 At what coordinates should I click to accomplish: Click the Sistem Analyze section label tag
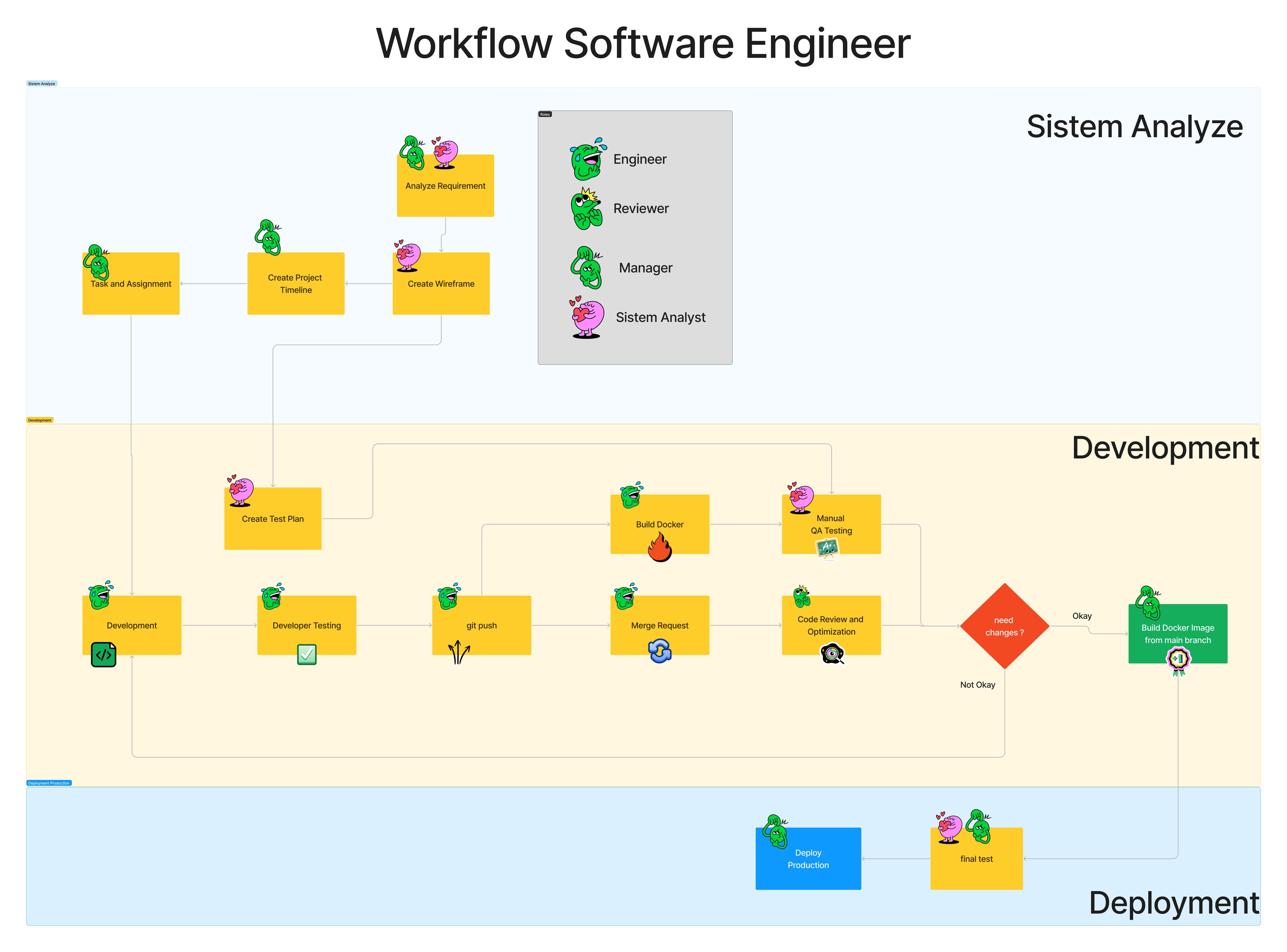click(x=42, y=83)
